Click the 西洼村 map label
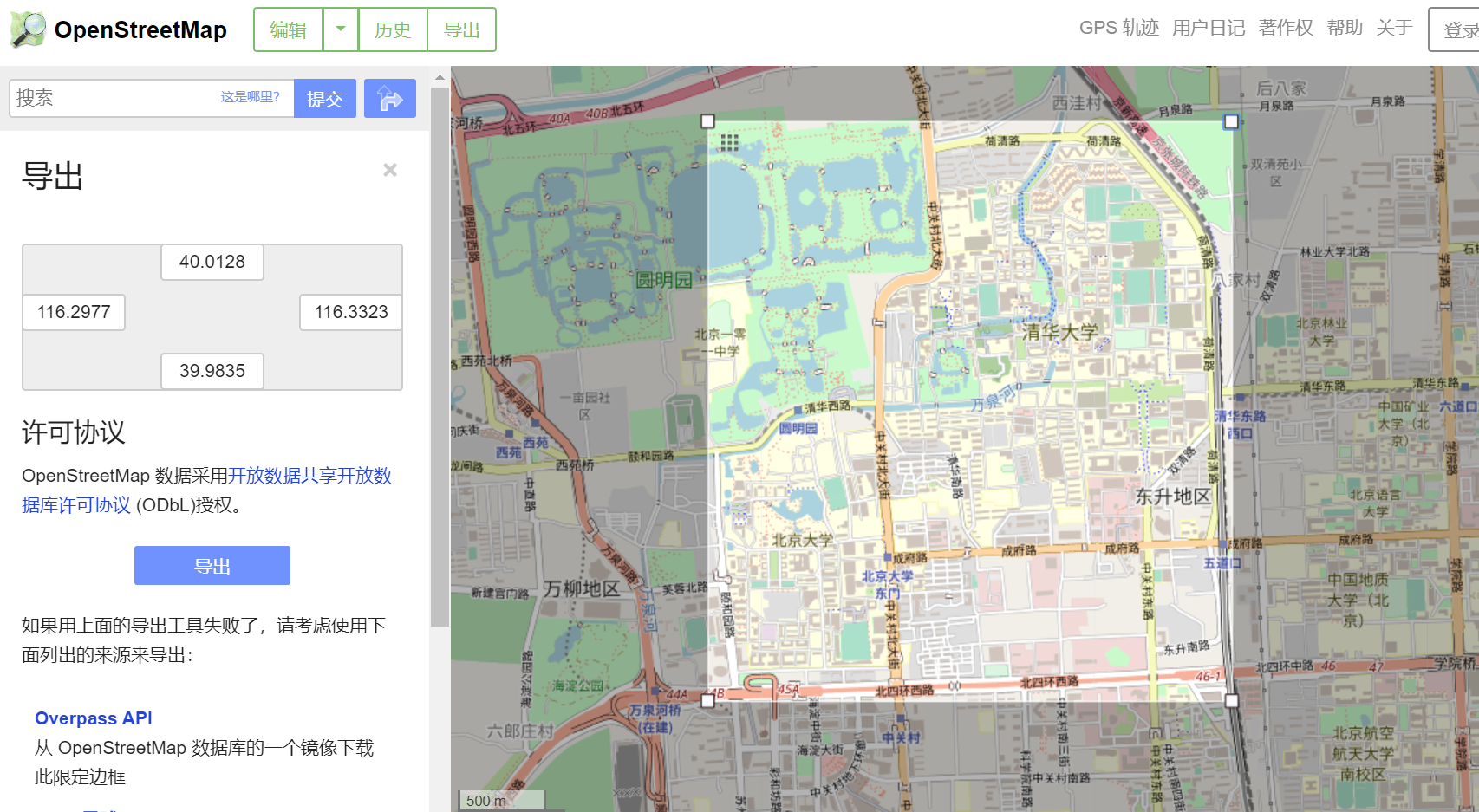The width and height of the screenshot is (1479, 812). point(1076,103)
